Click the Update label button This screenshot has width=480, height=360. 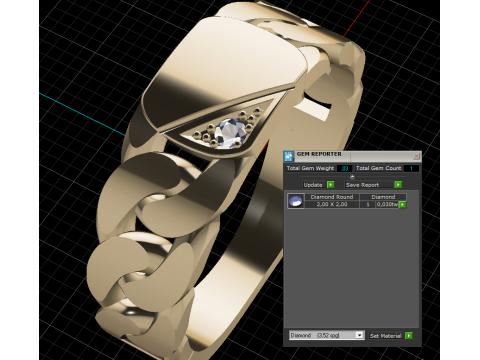tap(313, 185)
